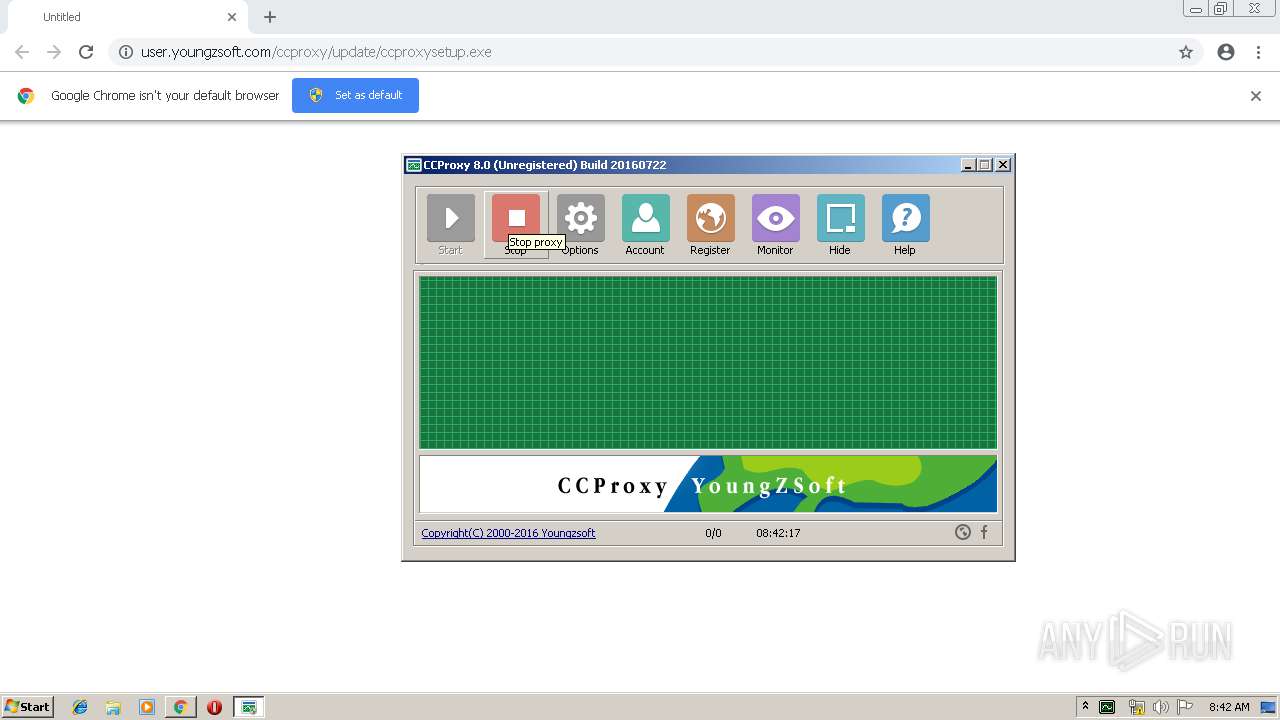Switch to CCProxy taskbar button

click(x=249, y=707)
